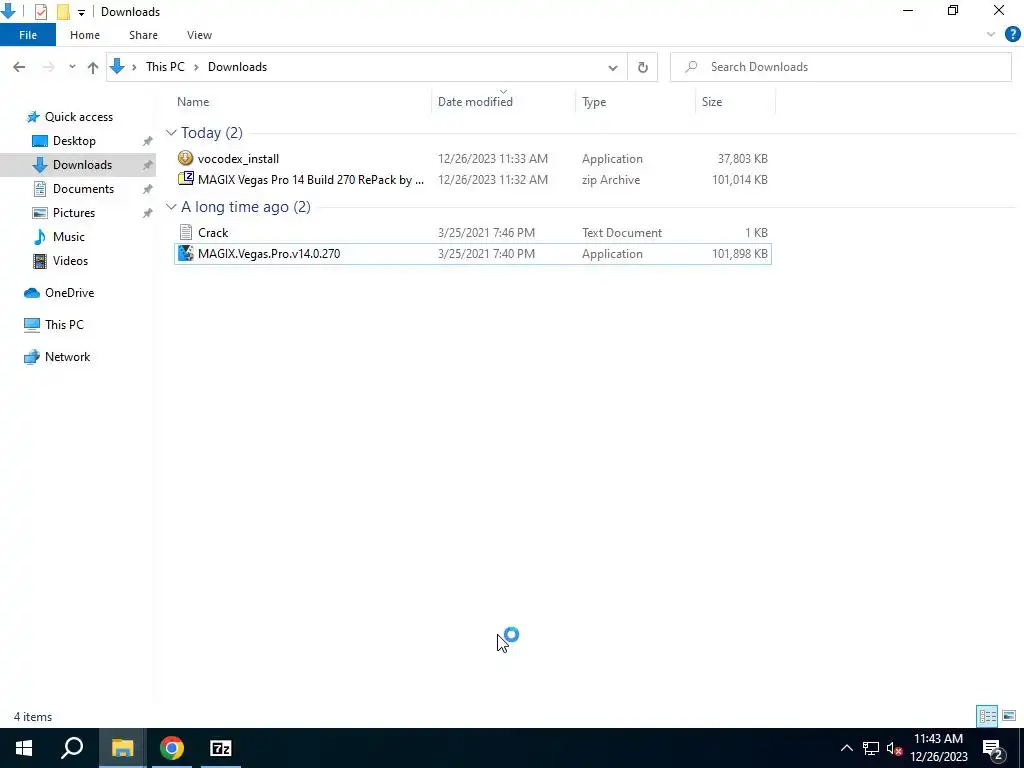The height and width of the screenshot is (768, 1024).
Task: Open Pictures in navigation pane
Action: [x=73, y=213]
